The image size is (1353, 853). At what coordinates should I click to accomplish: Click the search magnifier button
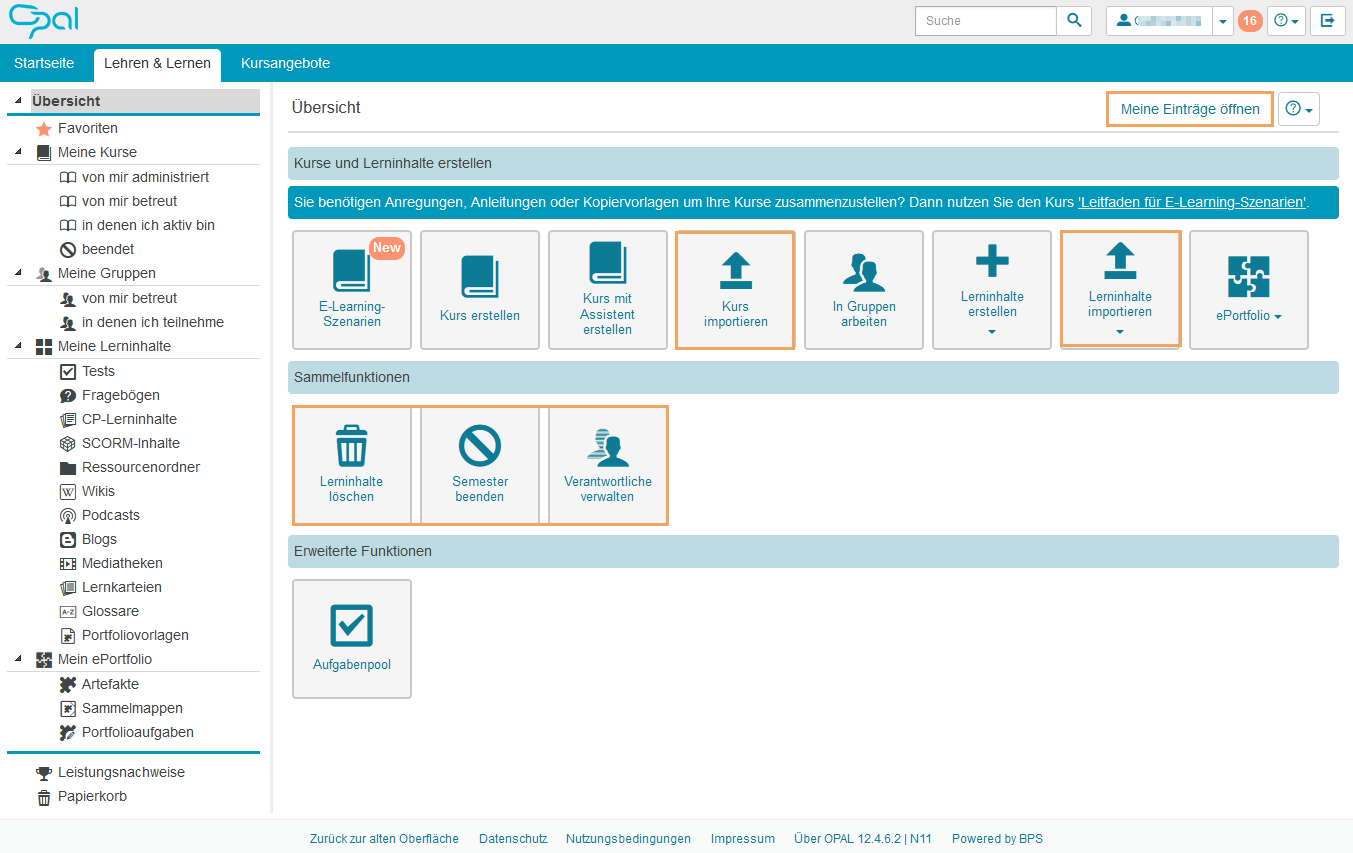click(x=1074, y=21)
